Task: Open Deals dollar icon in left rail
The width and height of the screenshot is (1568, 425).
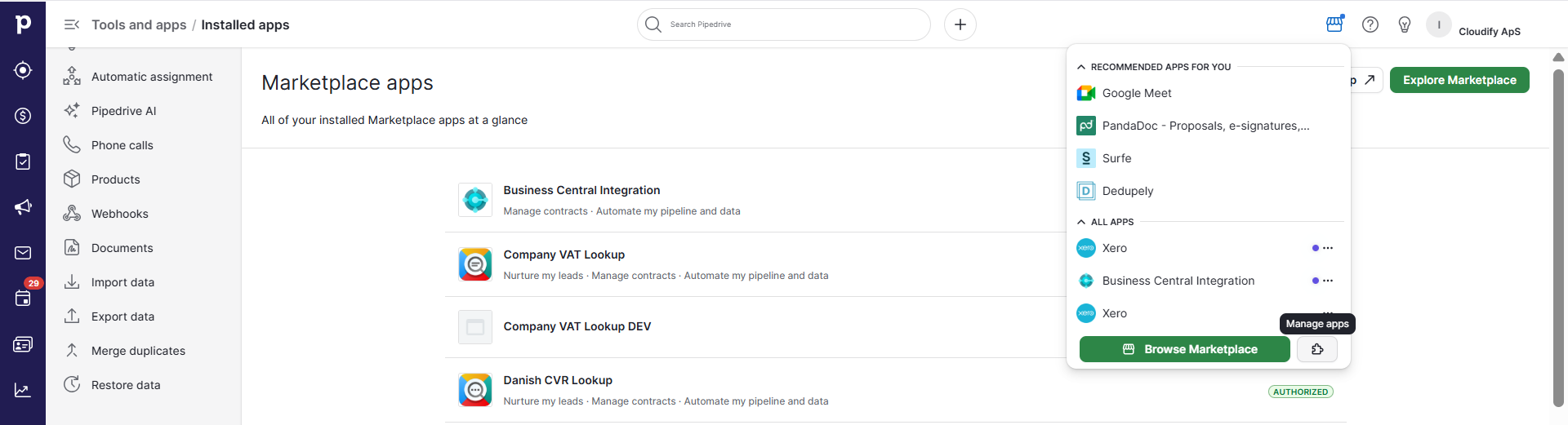Action: click(23, 116)
